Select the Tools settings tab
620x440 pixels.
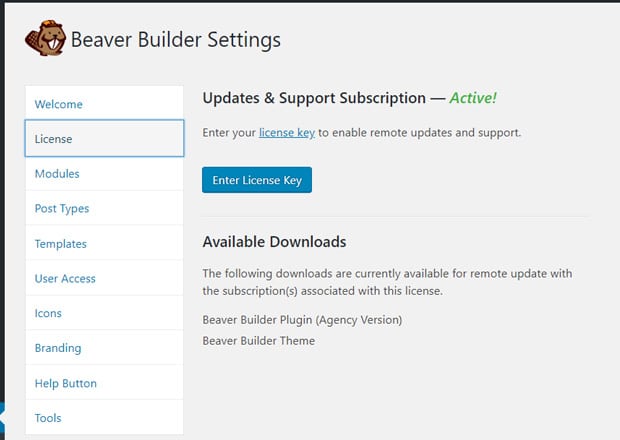click(104, 418)
